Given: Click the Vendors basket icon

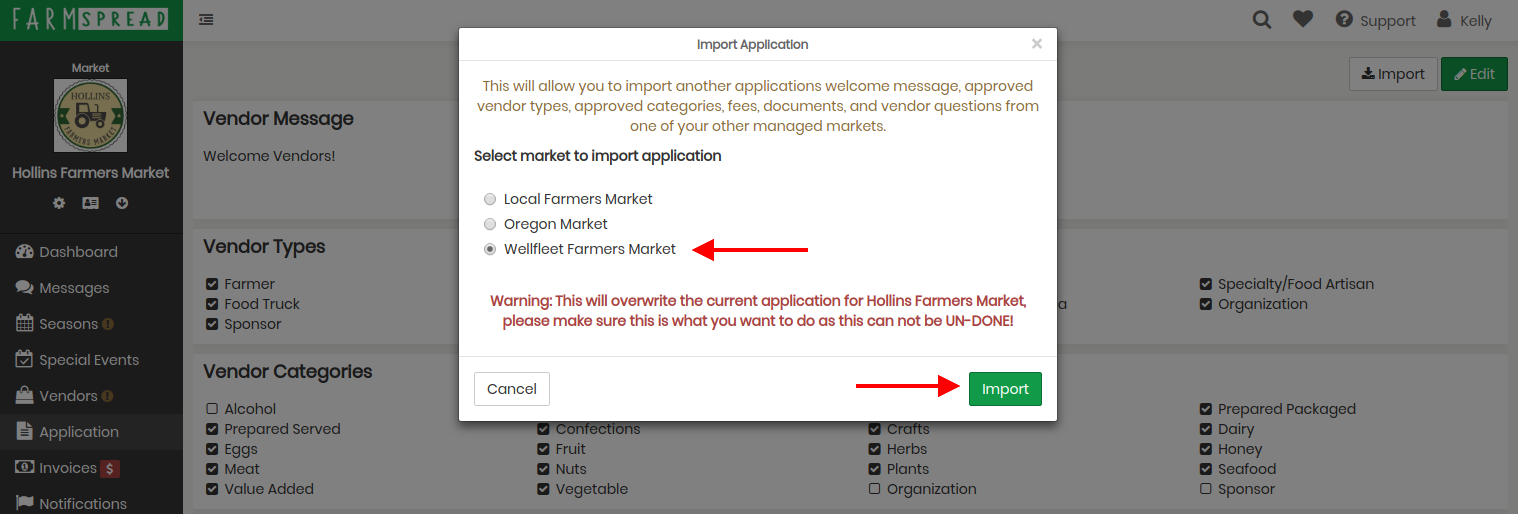Looking at the screenshot, I should click(24, 396).
